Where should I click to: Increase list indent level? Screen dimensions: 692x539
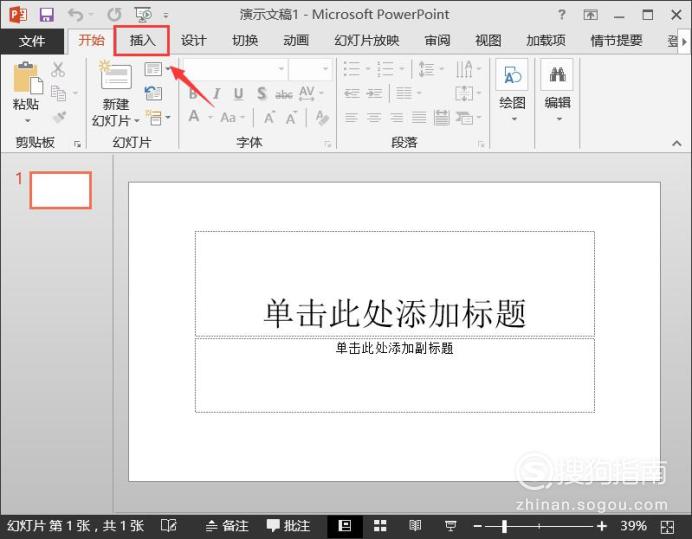[x=374, y=93]
